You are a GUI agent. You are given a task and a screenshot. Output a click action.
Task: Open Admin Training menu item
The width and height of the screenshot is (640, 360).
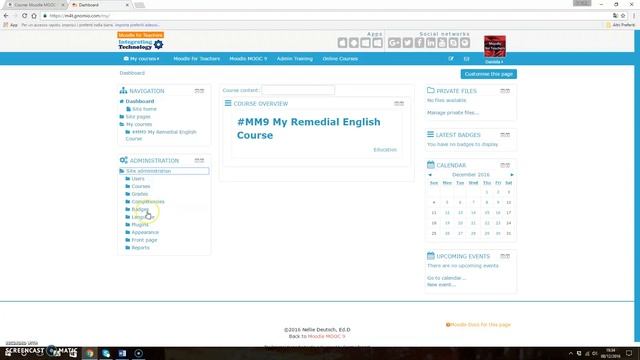tap(295, 59)
